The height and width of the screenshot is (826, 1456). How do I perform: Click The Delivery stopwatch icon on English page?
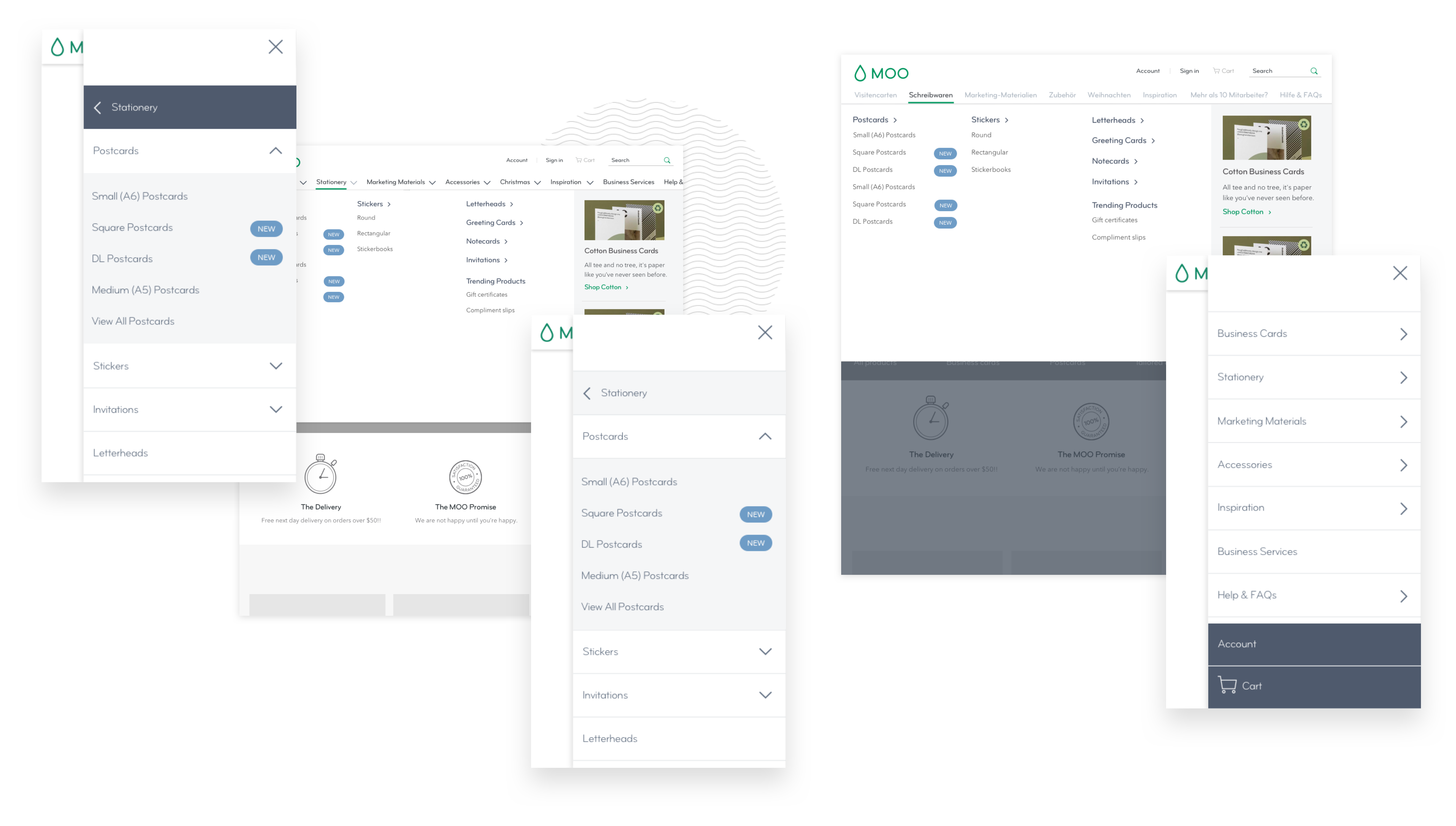click(320, 474)
